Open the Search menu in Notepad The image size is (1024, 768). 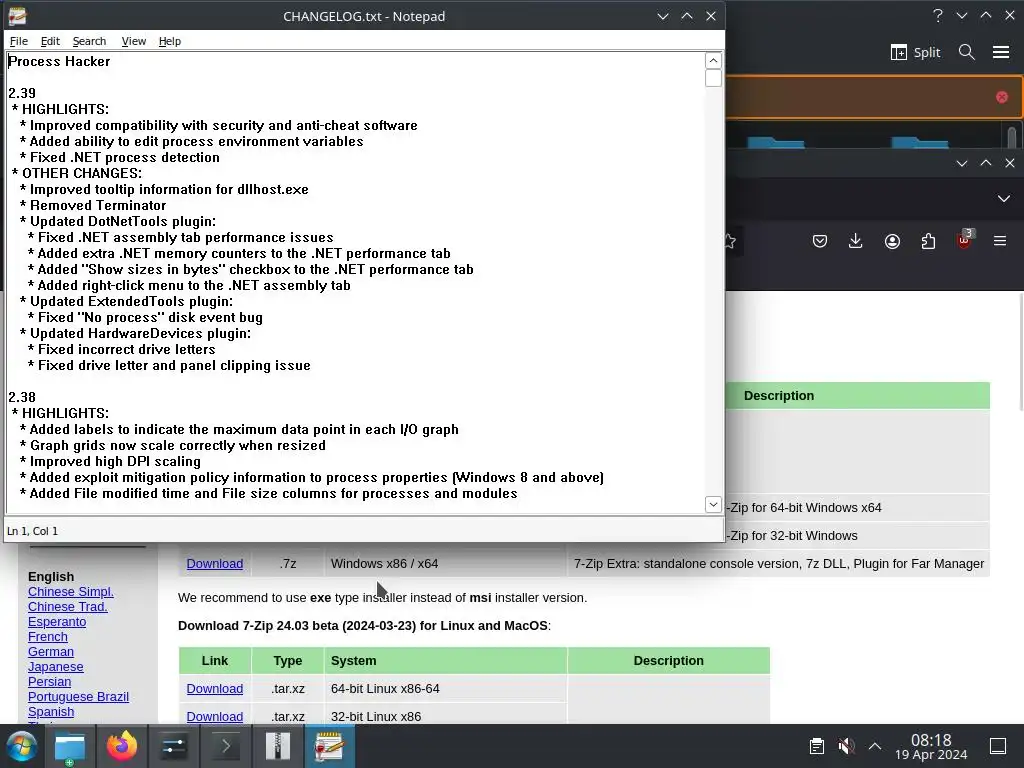coord(89,41)
